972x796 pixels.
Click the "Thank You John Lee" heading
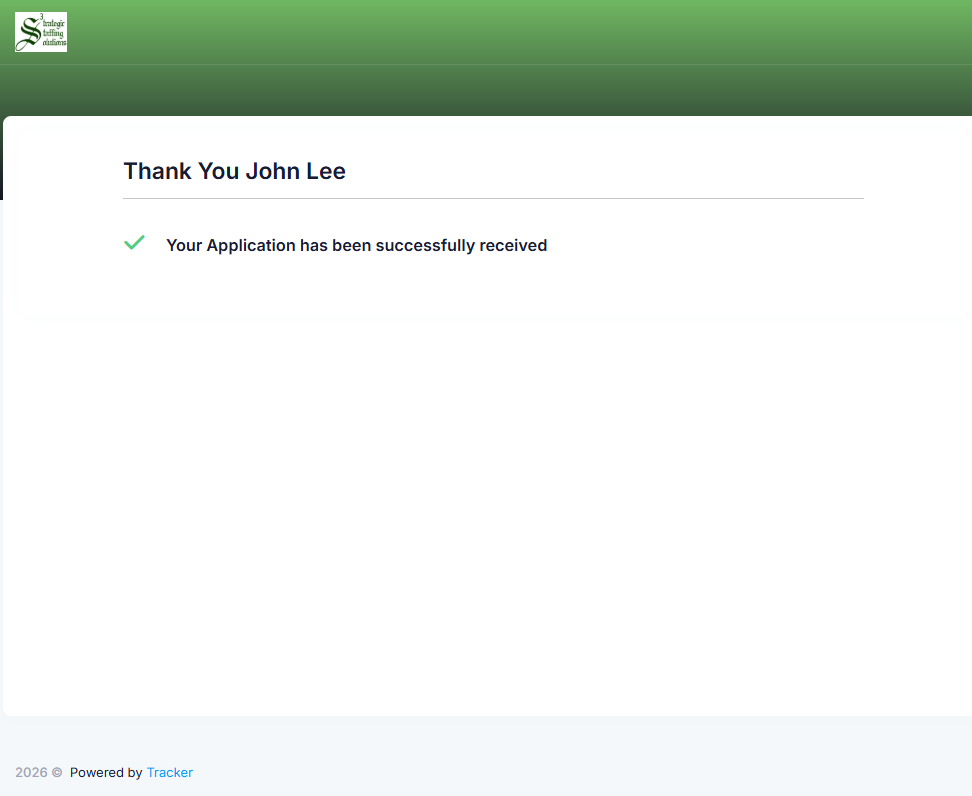234,171
